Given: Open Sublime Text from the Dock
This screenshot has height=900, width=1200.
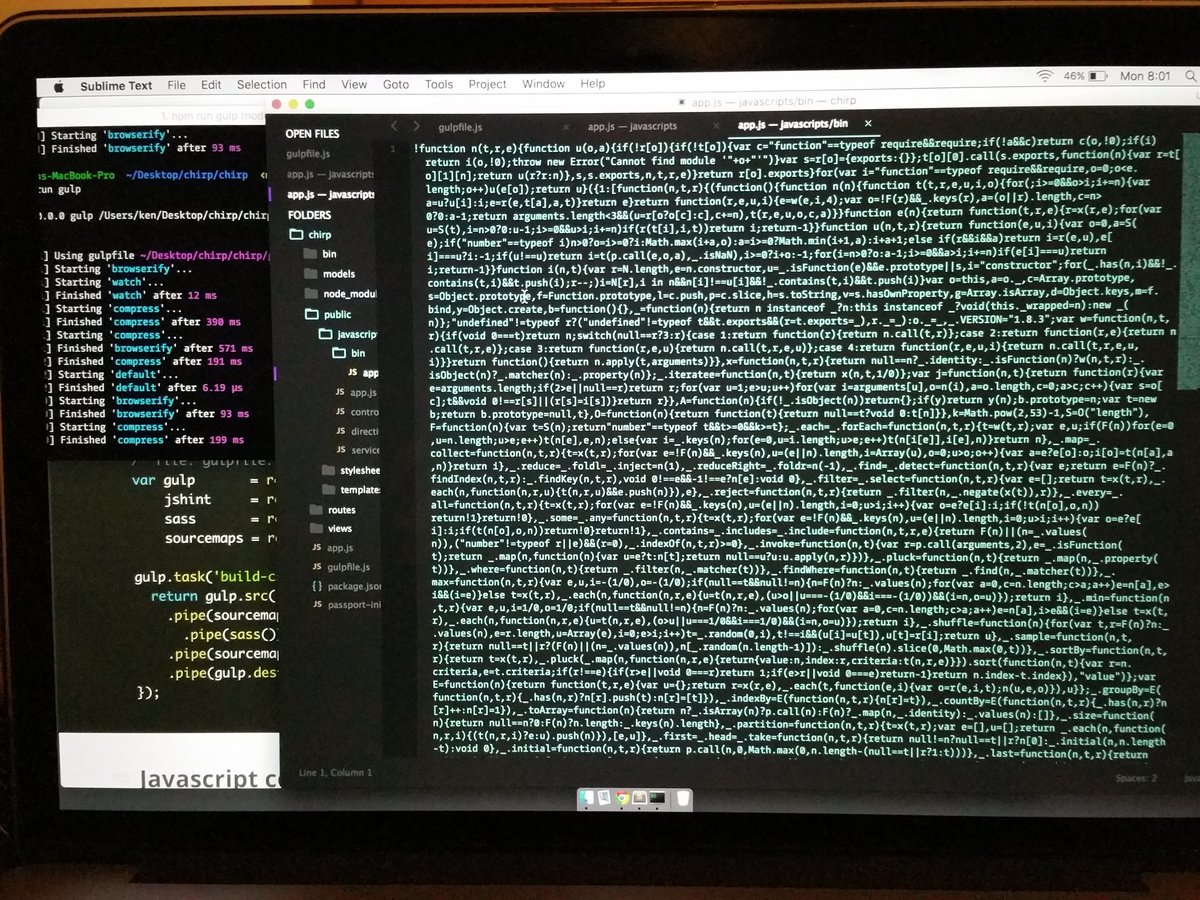Looking at the screenshot, I should [640, 798].
